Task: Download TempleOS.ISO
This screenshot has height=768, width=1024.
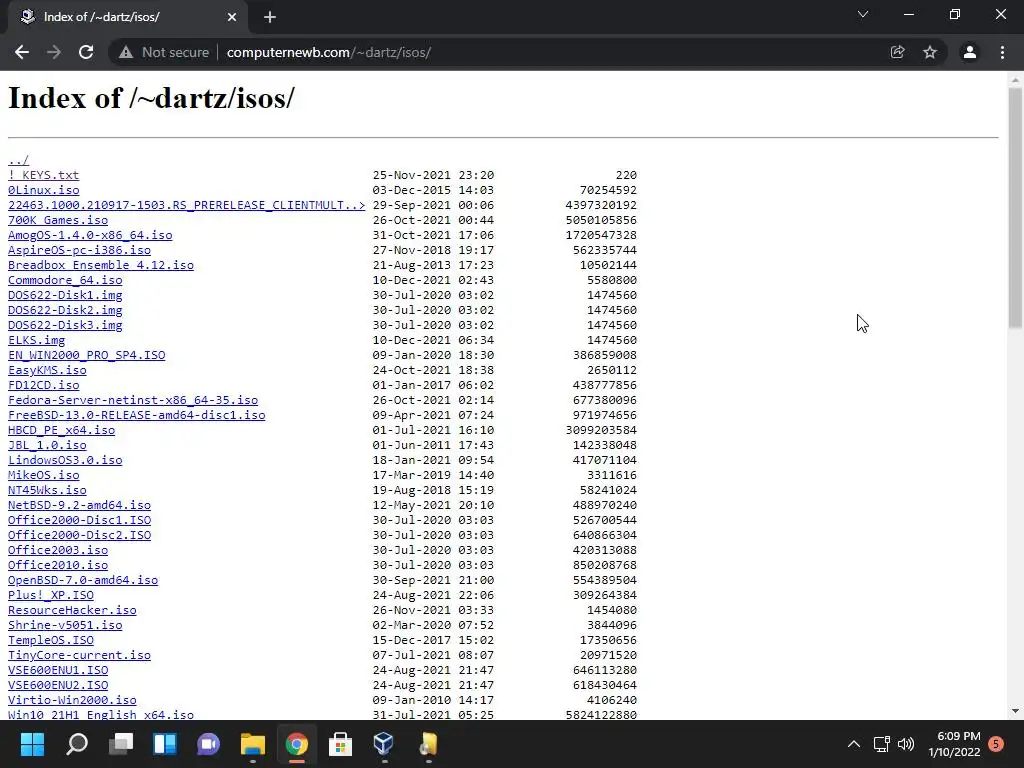Action: click(50, 641)
